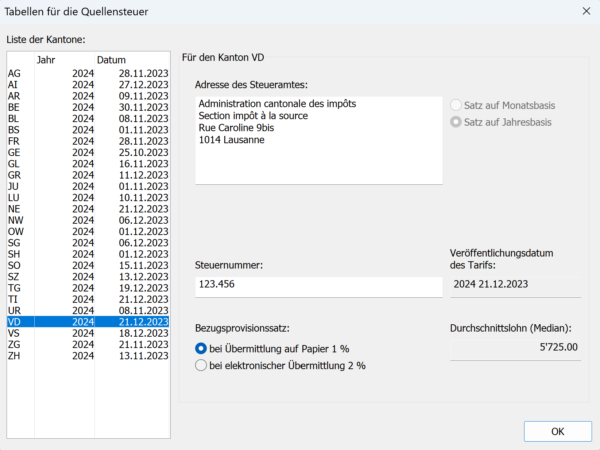
Task: Select canton VS row
Action: [x=88, y=333]
